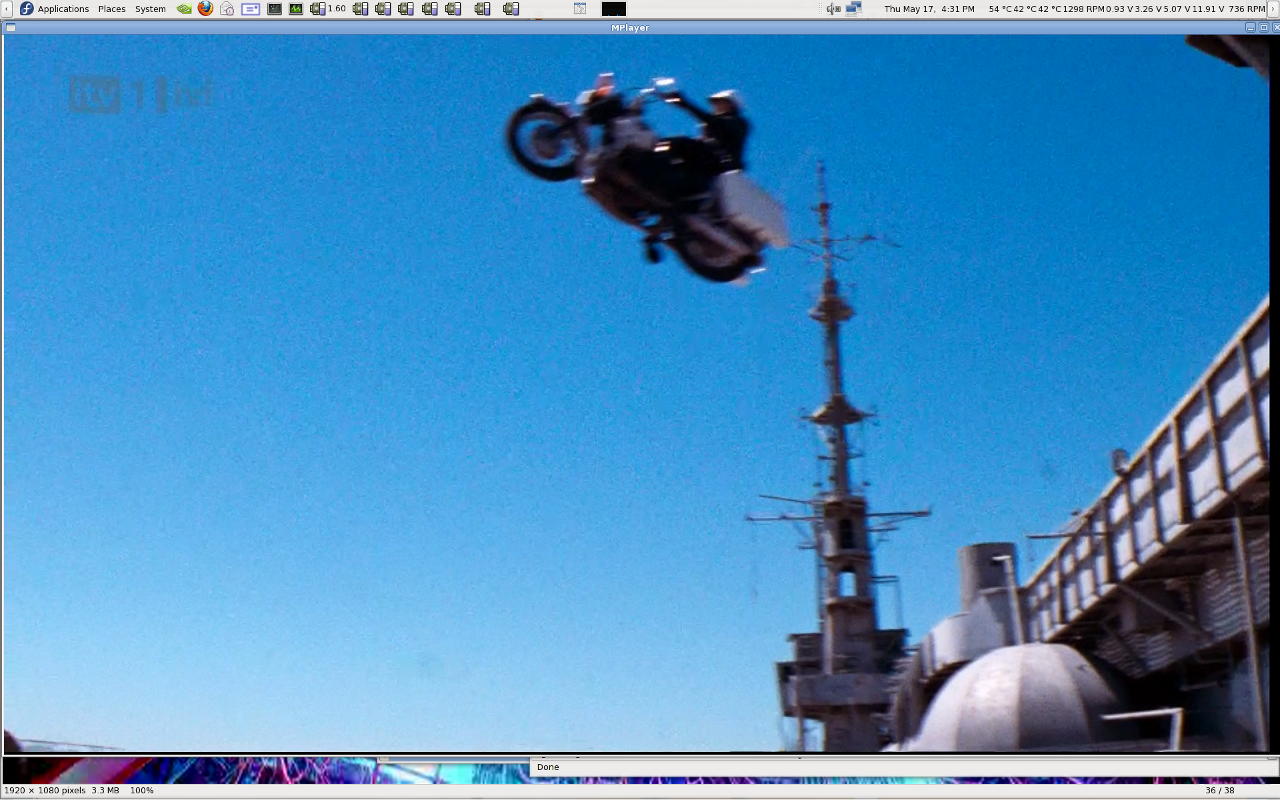Click the black window thumbnail in panel

[x=613, y=9]
